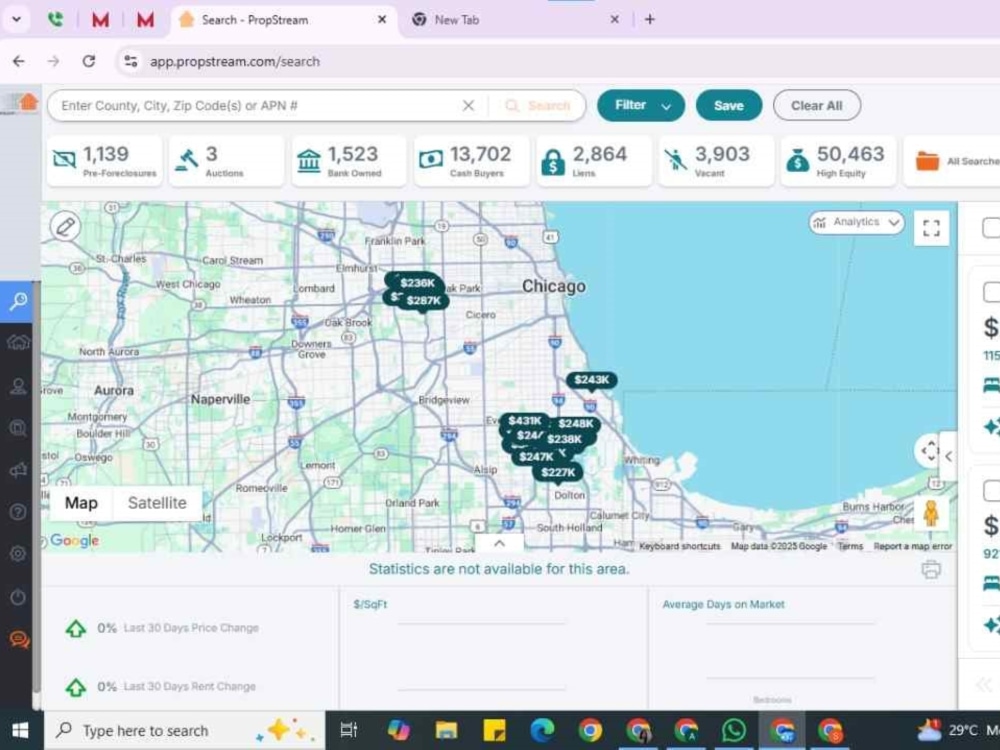
Task: Open the map Terms link
Action: [x=850, y=546]
